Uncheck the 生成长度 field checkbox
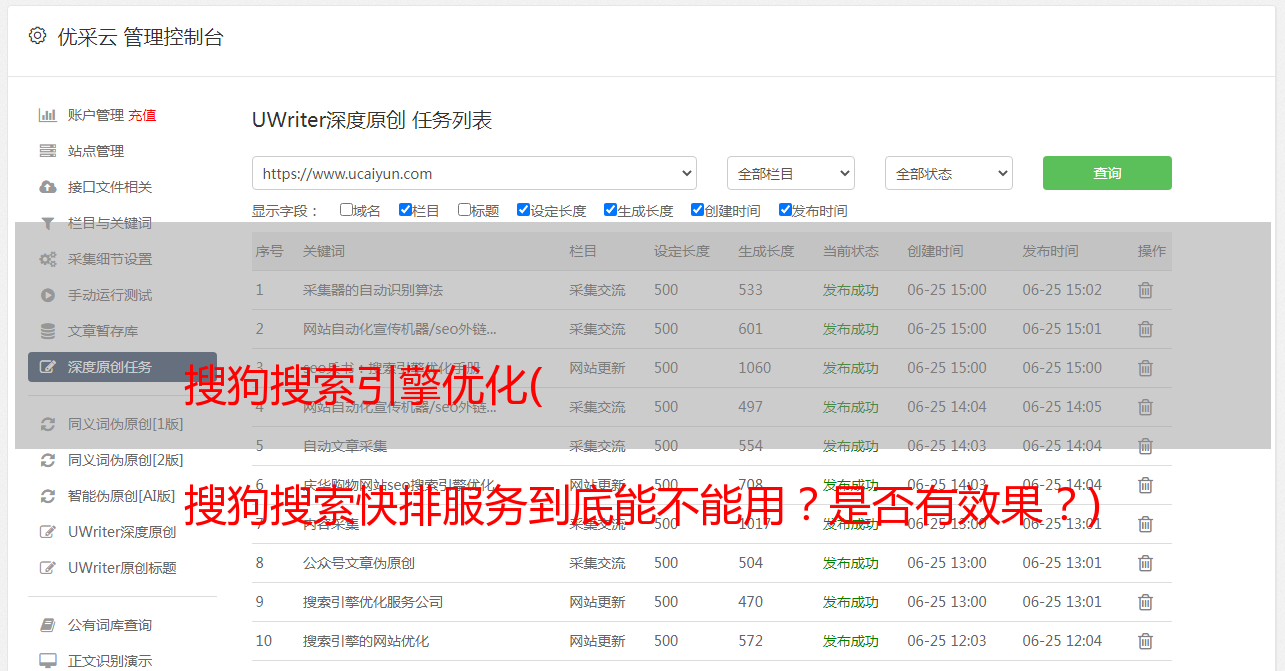Screen dimensions: 1285x671 point(610,210)
